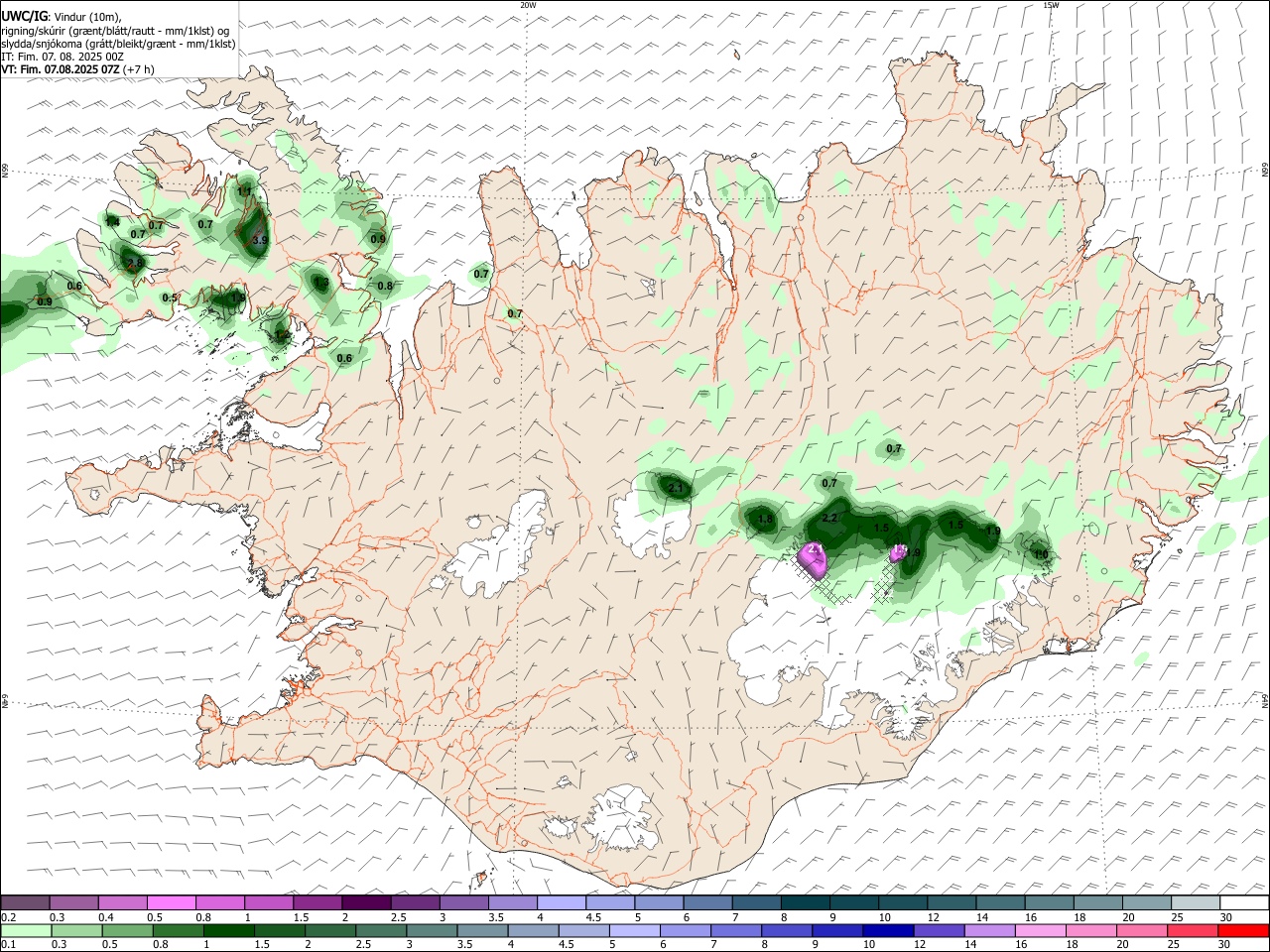This screenshot has width=1270, height=952.
Task: Click the 66N latitude label on the right edge
Action: click(x=1265, y=172)
